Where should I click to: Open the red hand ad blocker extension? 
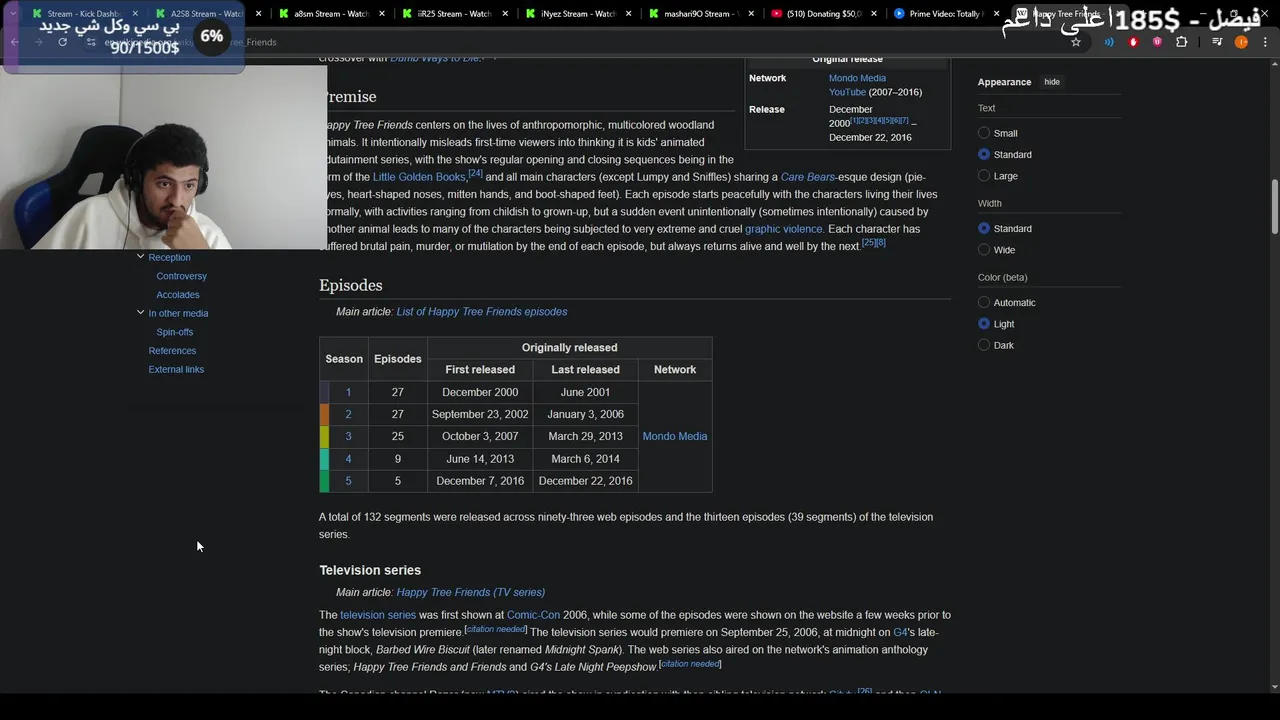click(x=1133, y=42)
